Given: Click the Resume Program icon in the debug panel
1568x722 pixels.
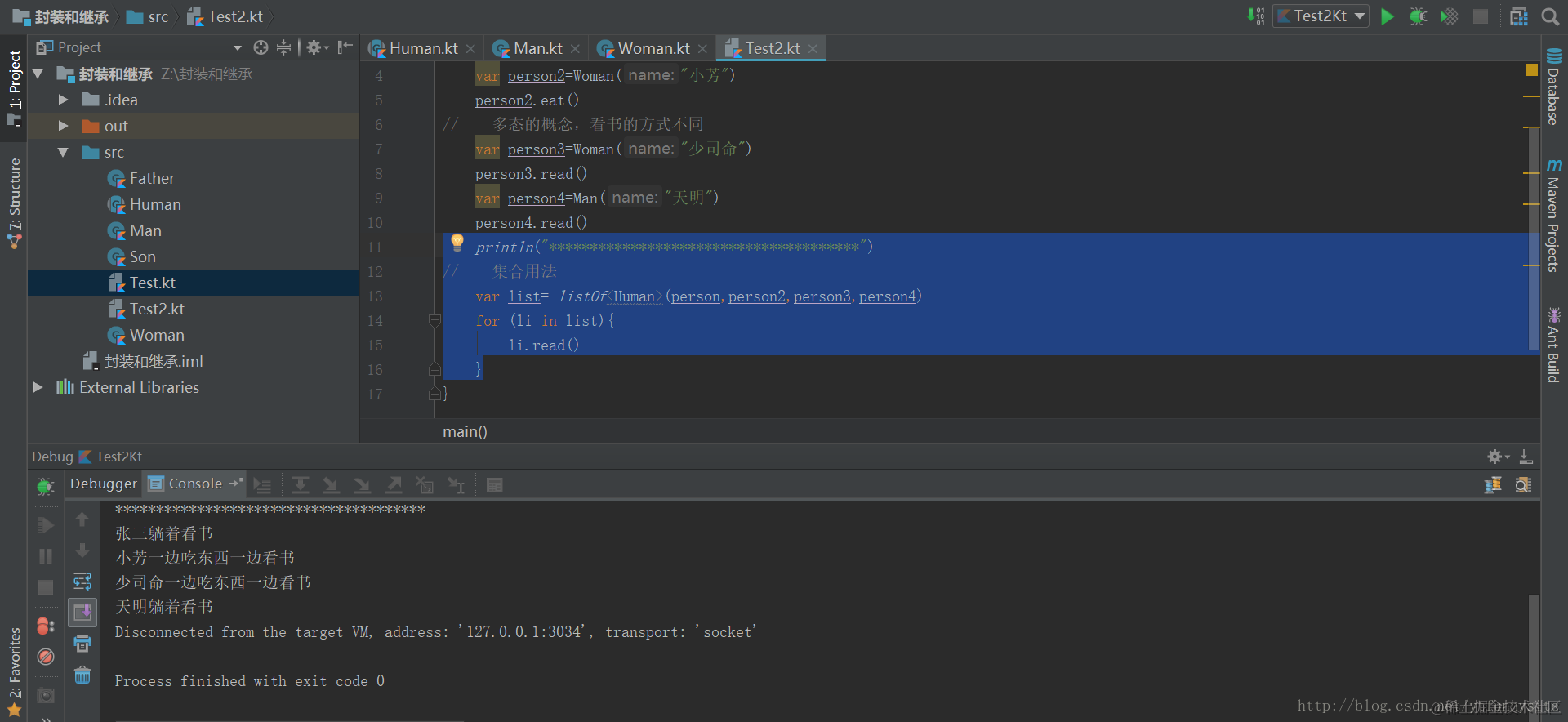Looking at the screenshot, I should [46, 525].
